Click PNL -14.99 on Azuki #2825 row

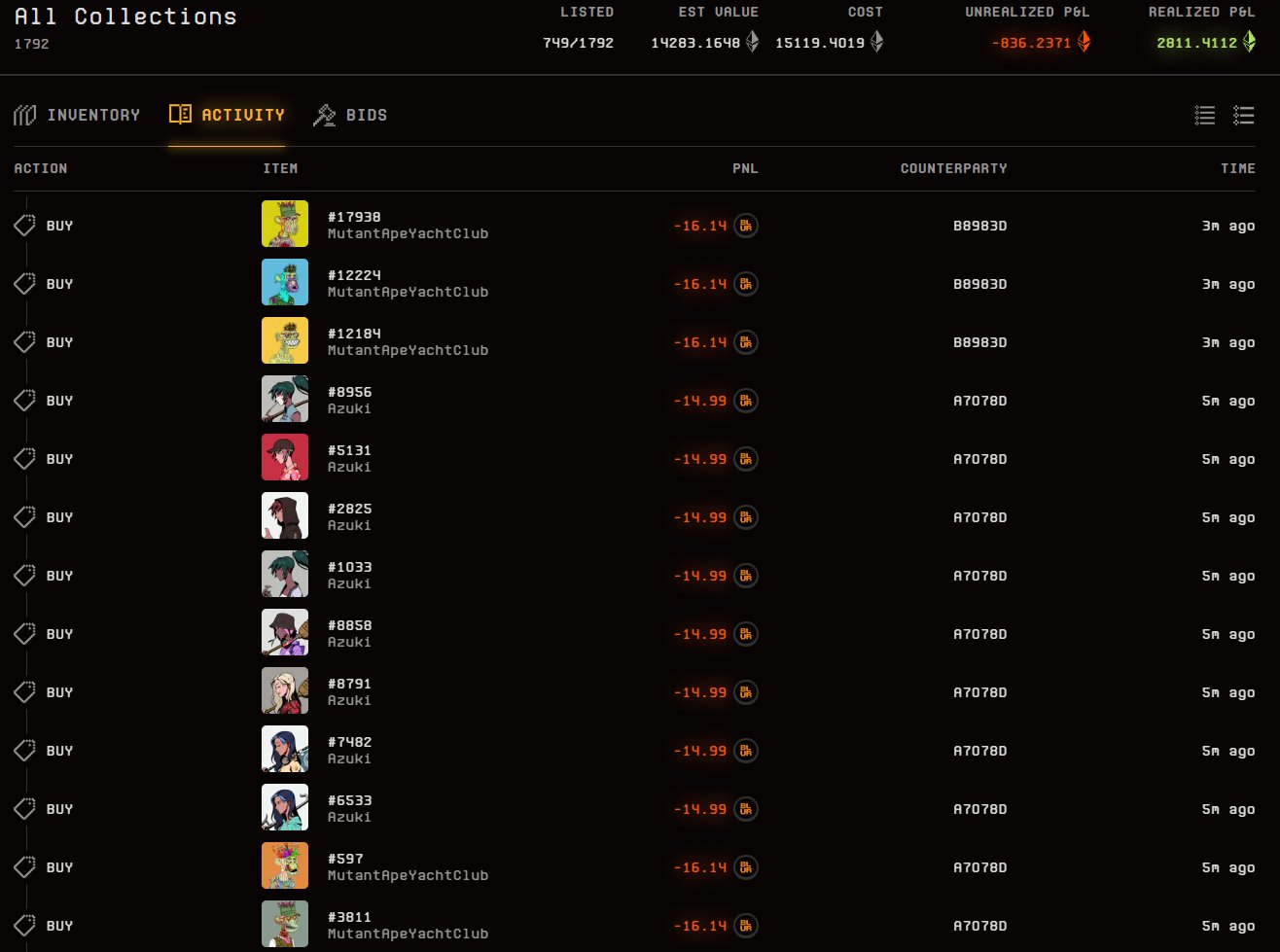(700, 517)
